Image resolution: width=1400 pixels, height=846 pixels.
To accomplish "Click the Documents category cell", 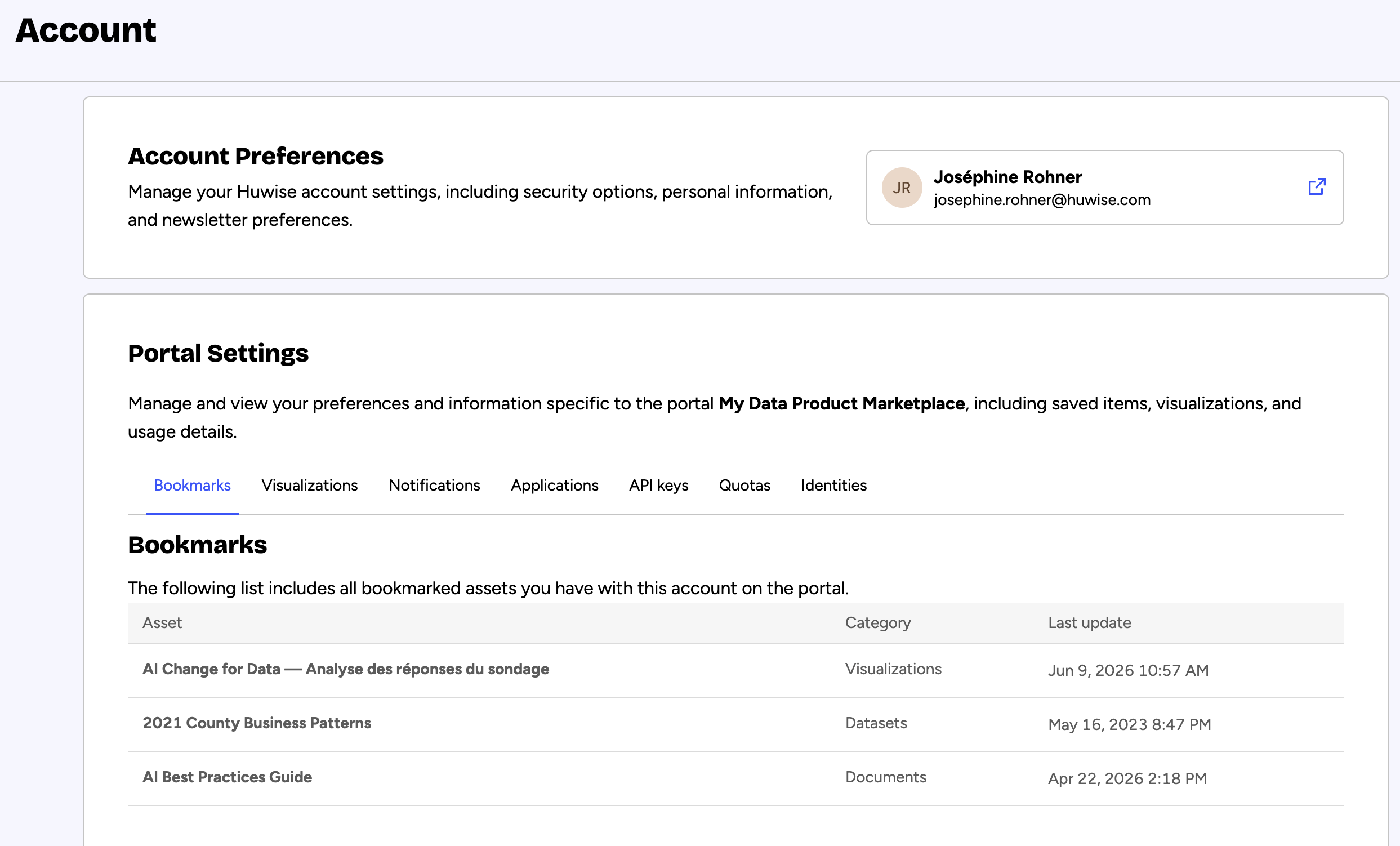I will (886, 777).
